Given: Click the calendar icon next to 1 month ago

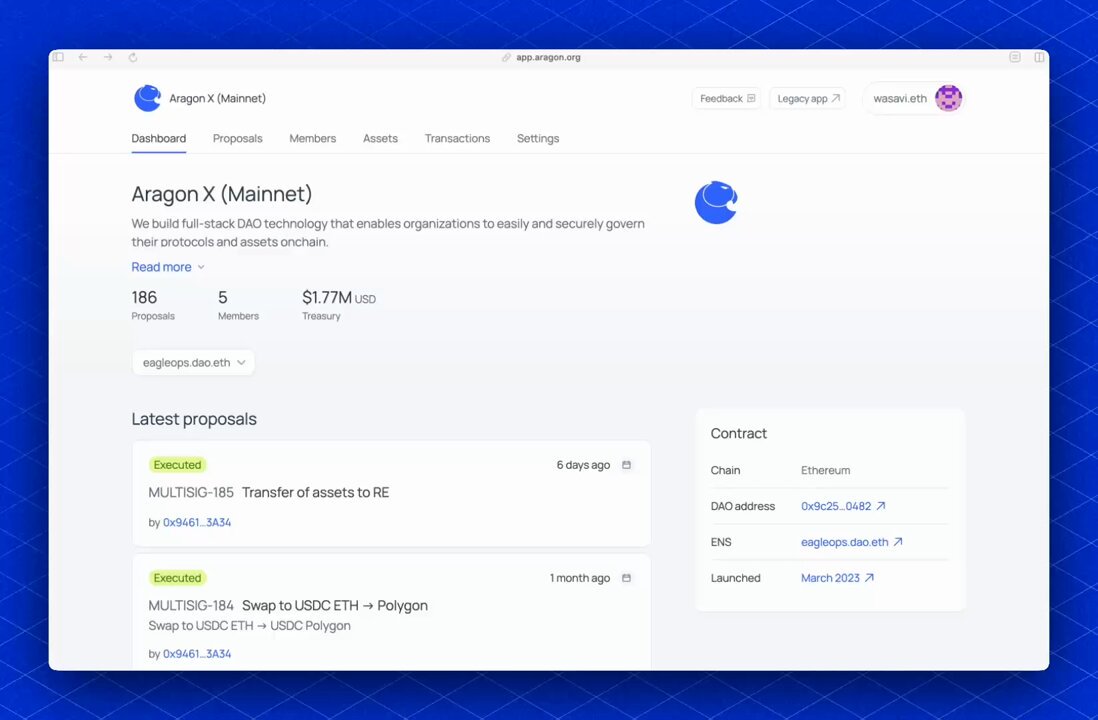Looking at the screenshot, I should 627,578.
